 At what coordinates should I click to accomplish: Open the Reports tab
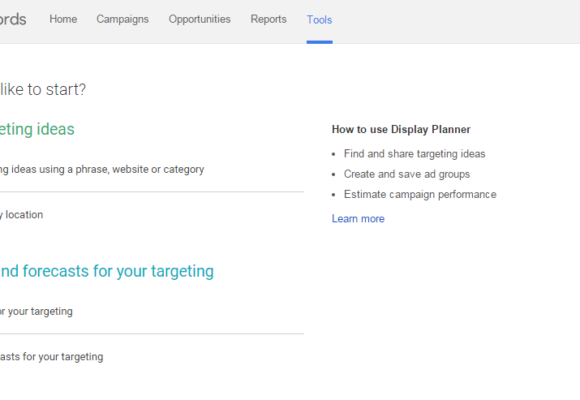tap(269, 19)
